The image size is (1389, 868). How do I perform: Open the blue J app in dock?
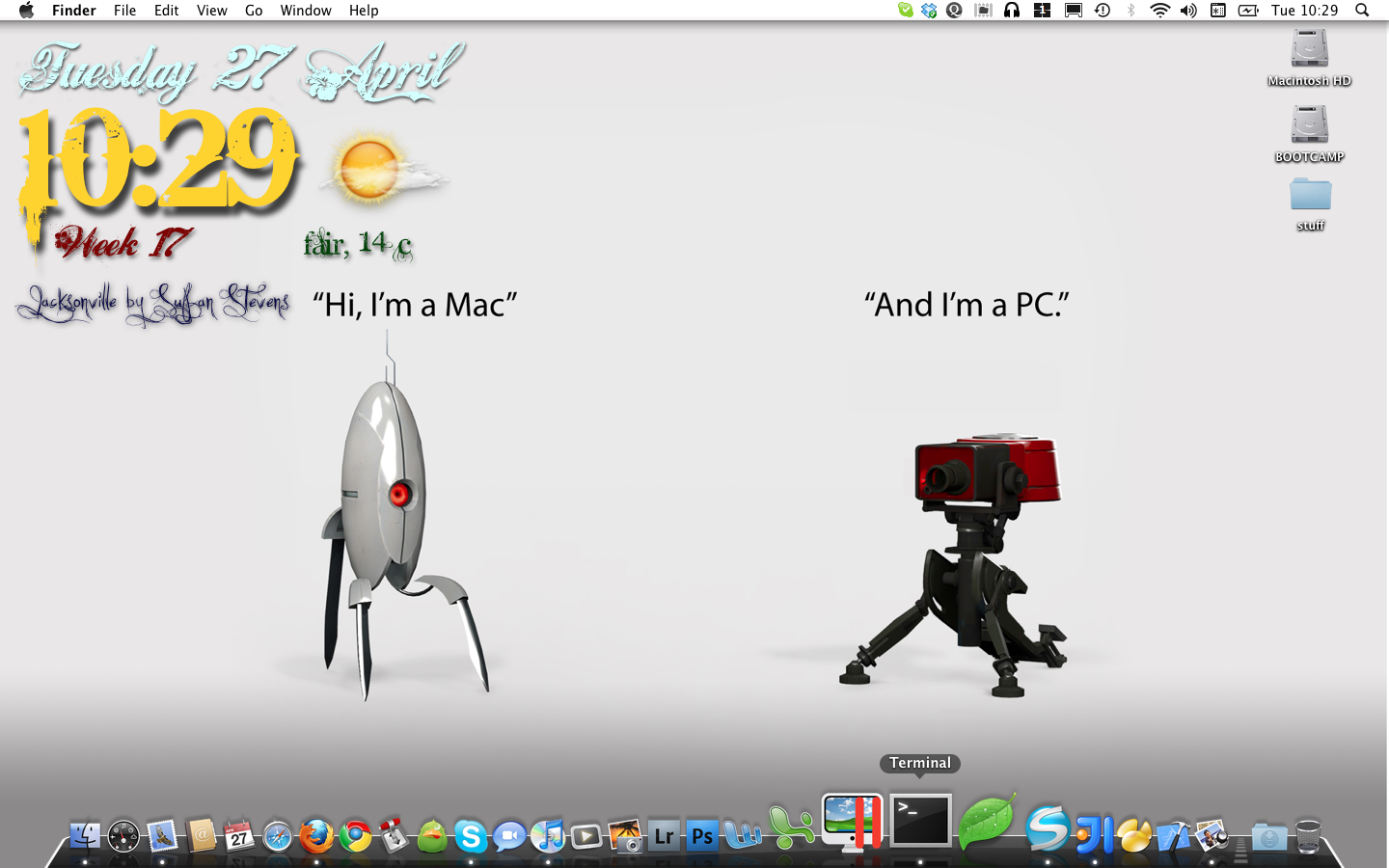[1095, 835]
